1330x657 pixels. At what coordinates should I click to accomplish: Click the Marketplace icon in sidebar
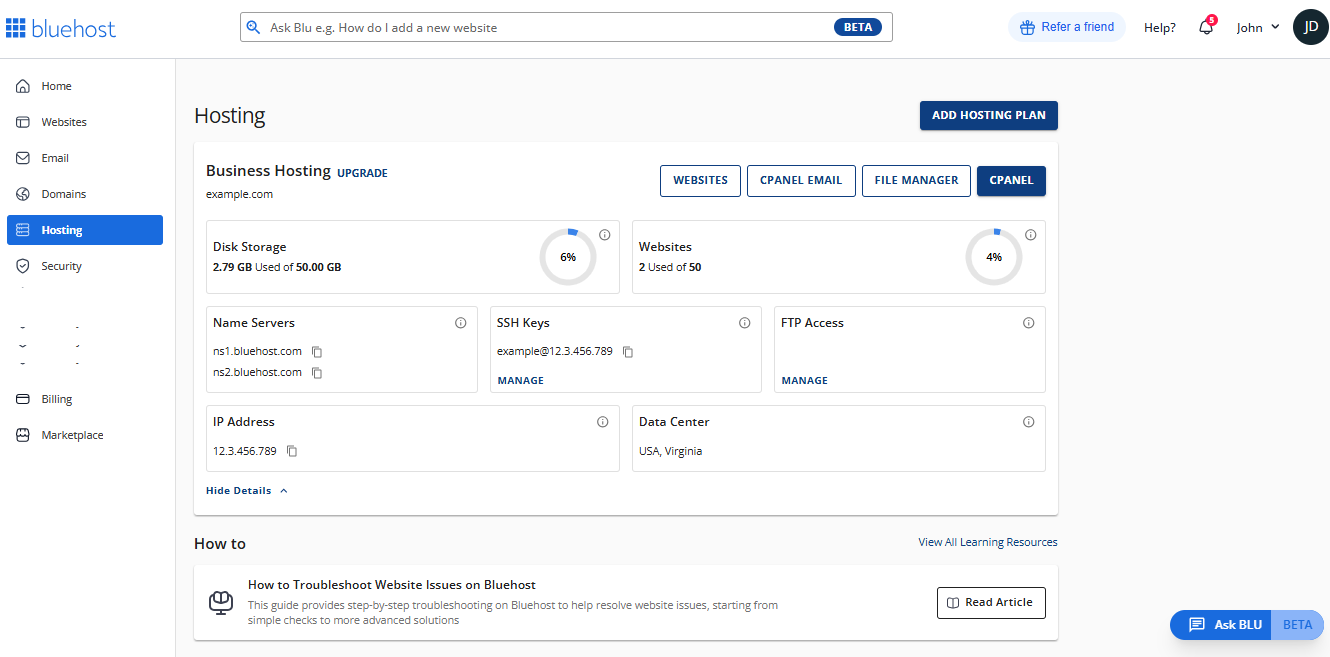22,434
